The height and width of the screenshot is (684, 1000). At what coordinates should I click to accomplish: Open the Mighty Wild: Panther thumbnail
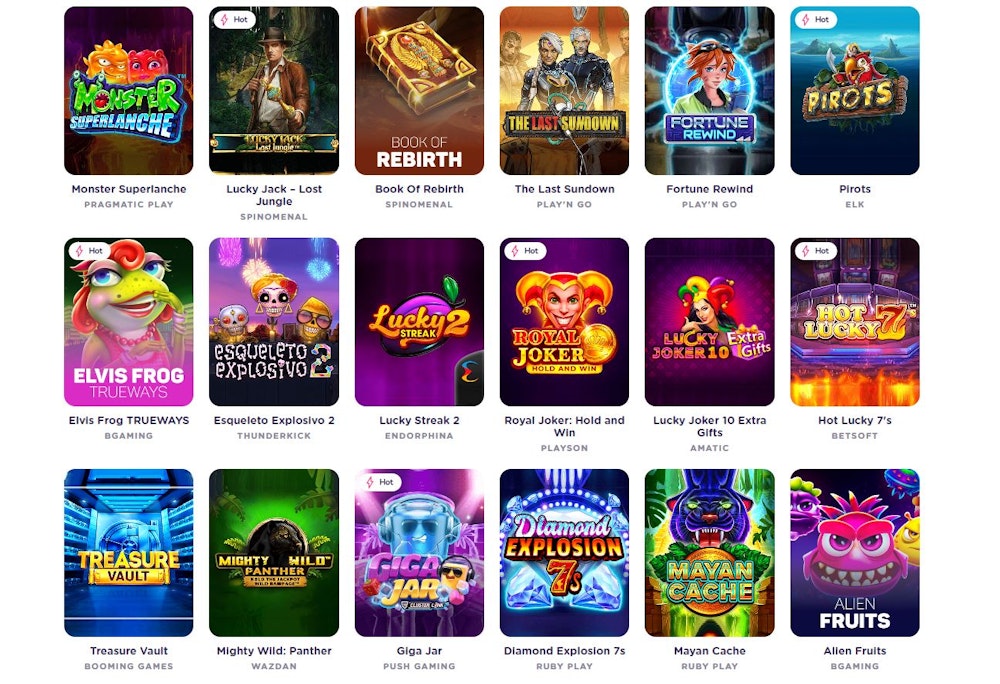274,553
